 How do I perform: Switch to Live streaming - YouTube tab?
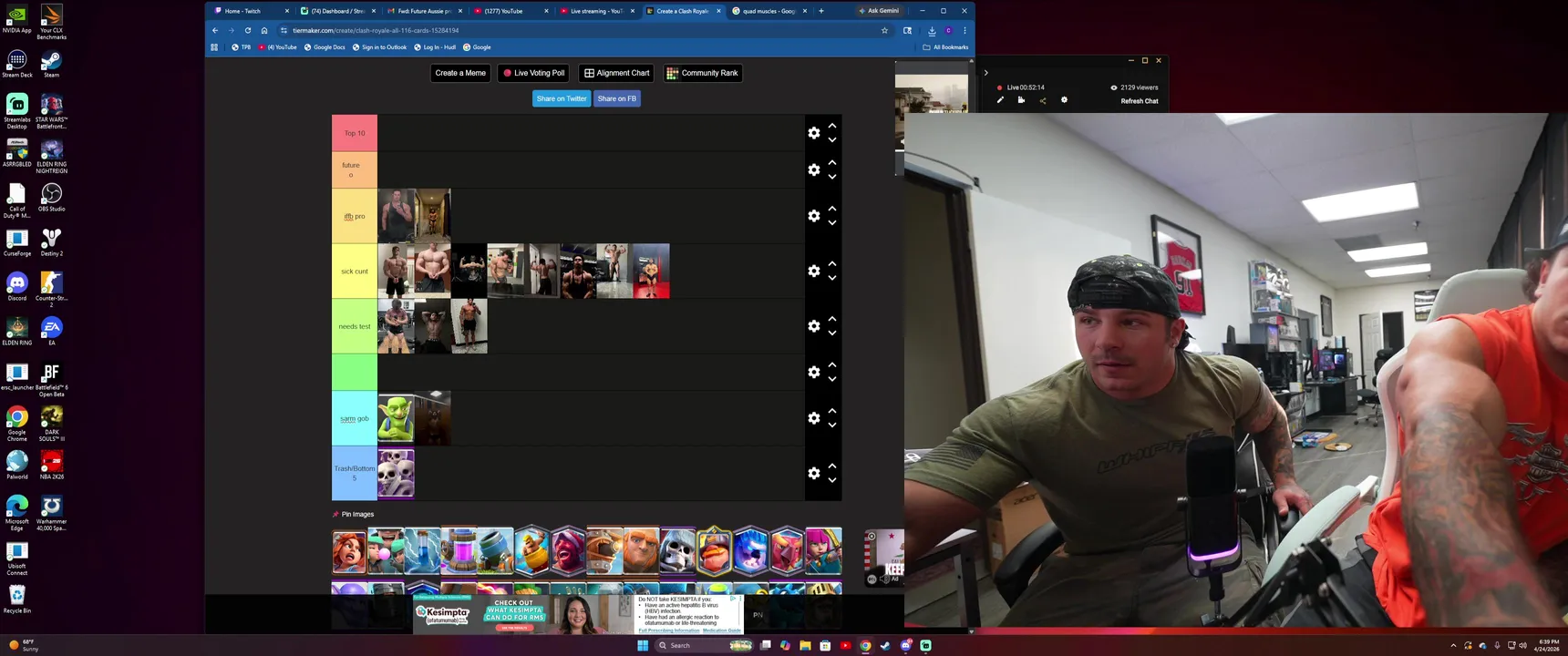pyautogui.click(x=597, y=11)
